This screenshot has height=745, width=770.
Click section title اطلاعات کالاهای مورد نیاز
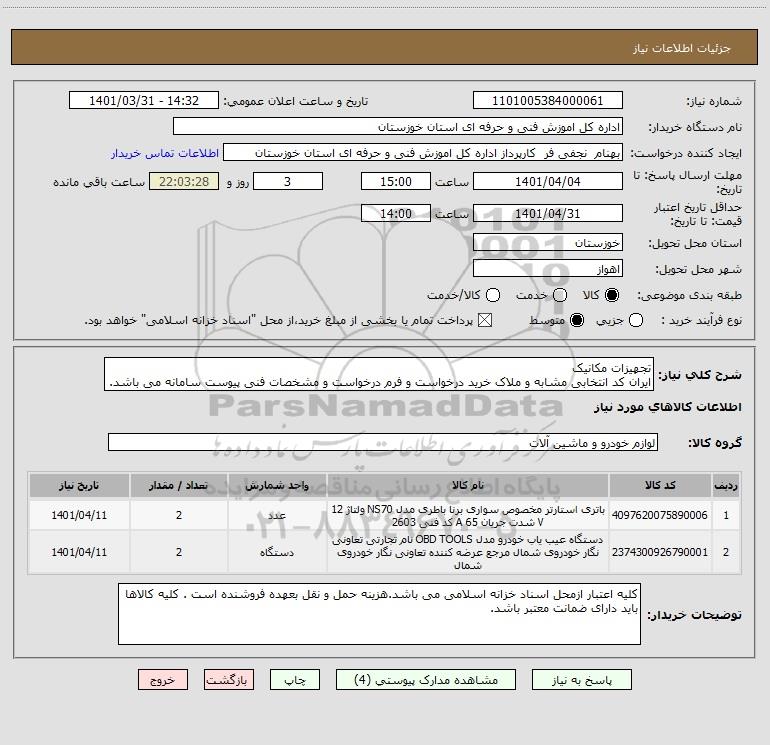point(667,407)
